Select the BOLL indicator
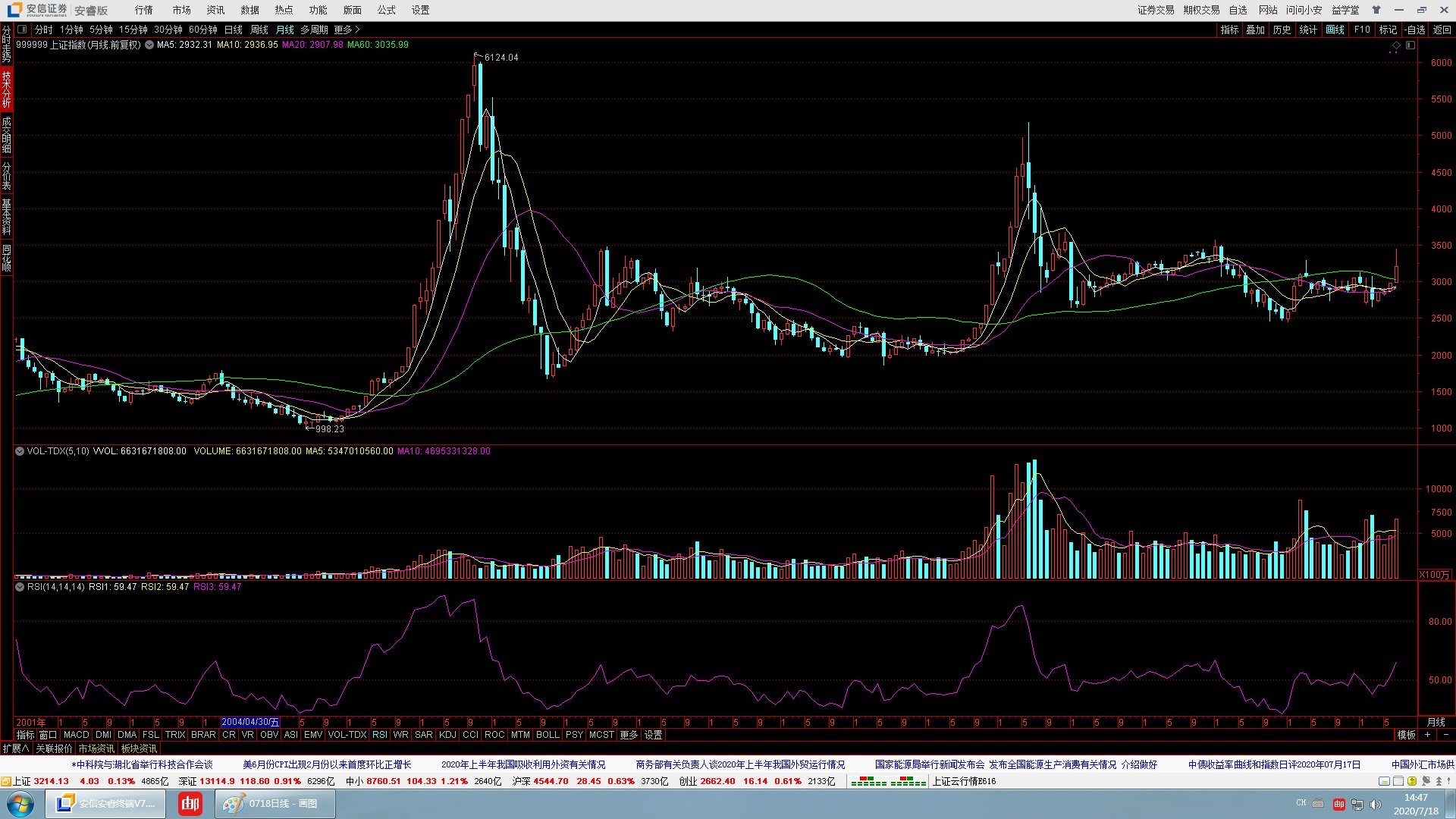Screen dimensions: 1456x819 pos(548,735)
